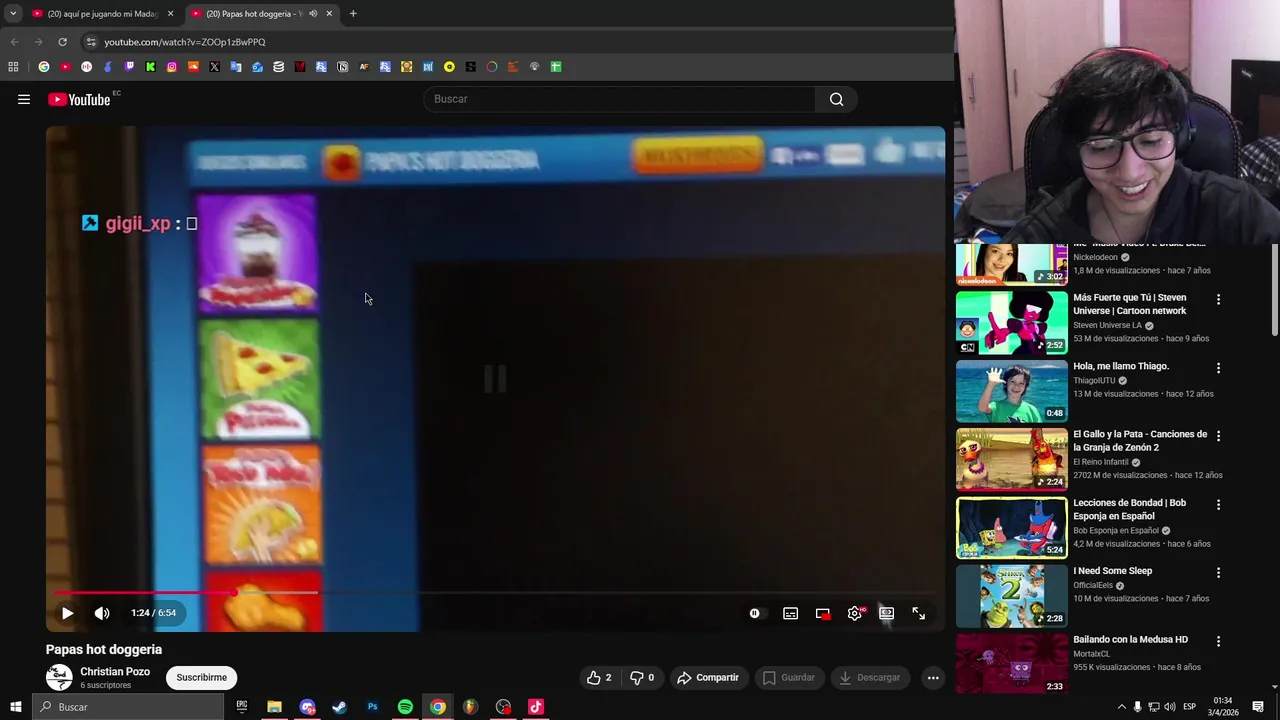Image resolution: width=1280 pixels, height=720 pixels.
Task: Click the Compartir share button
Action: [x=708, y=677]
